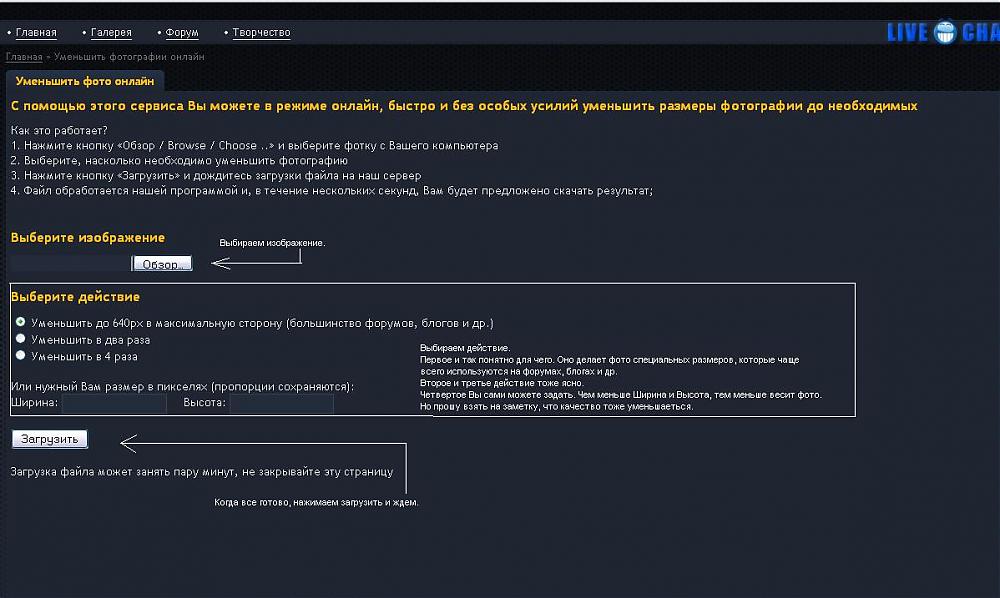This screenshot has height=598, width=1000.
Task: Click the Live Chat smiley face icon
Action: point(945,33)
